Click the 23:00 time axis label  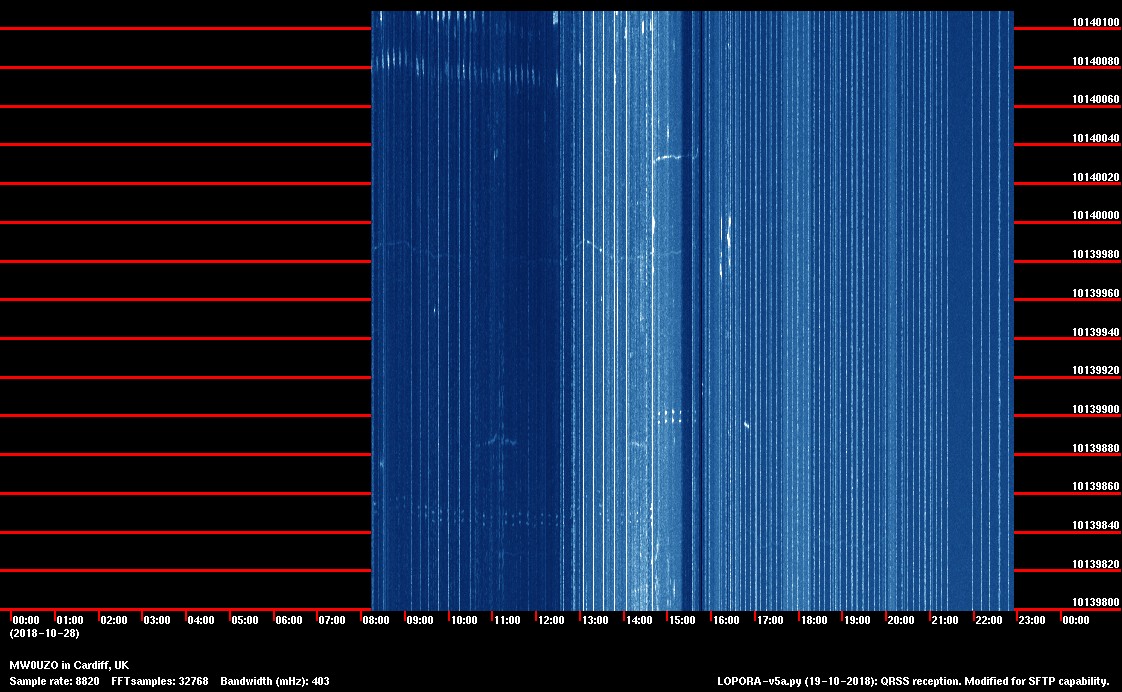click(1032, 621)
